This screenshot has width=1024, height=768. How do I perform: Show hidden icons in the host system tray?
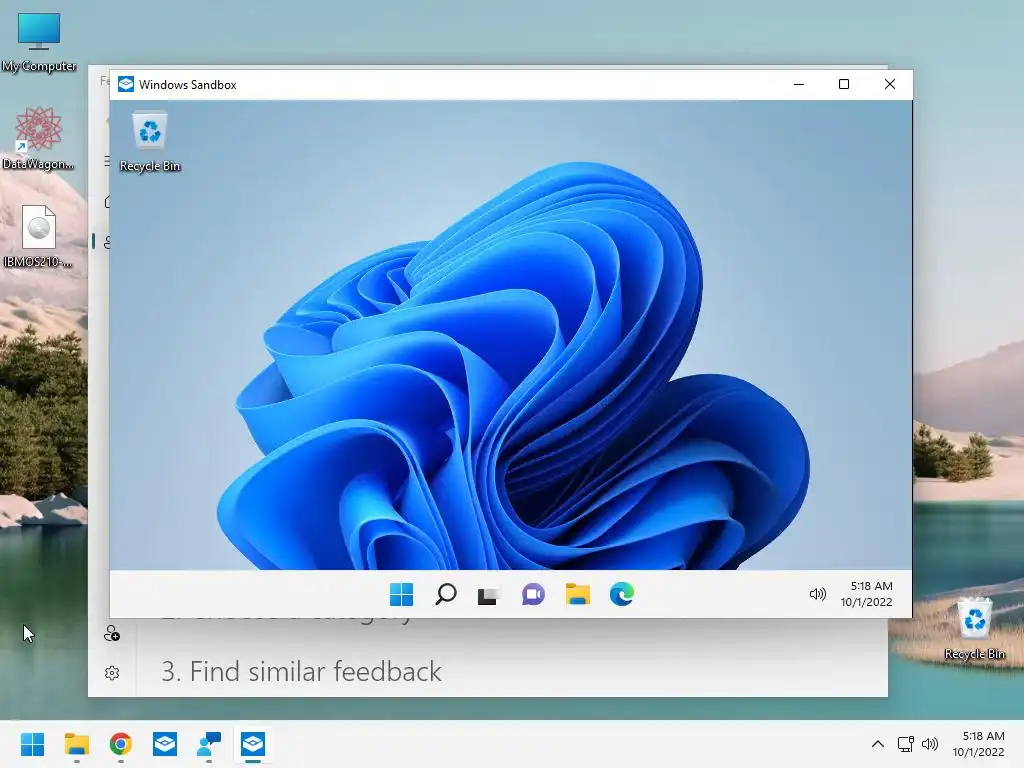(x=878, y=744)
